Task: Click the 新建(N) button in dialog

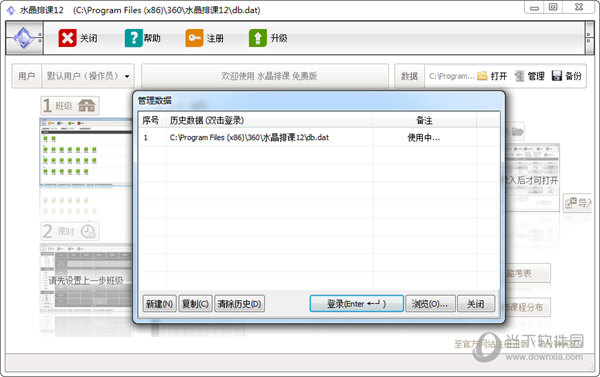Action: coord(160,304)
